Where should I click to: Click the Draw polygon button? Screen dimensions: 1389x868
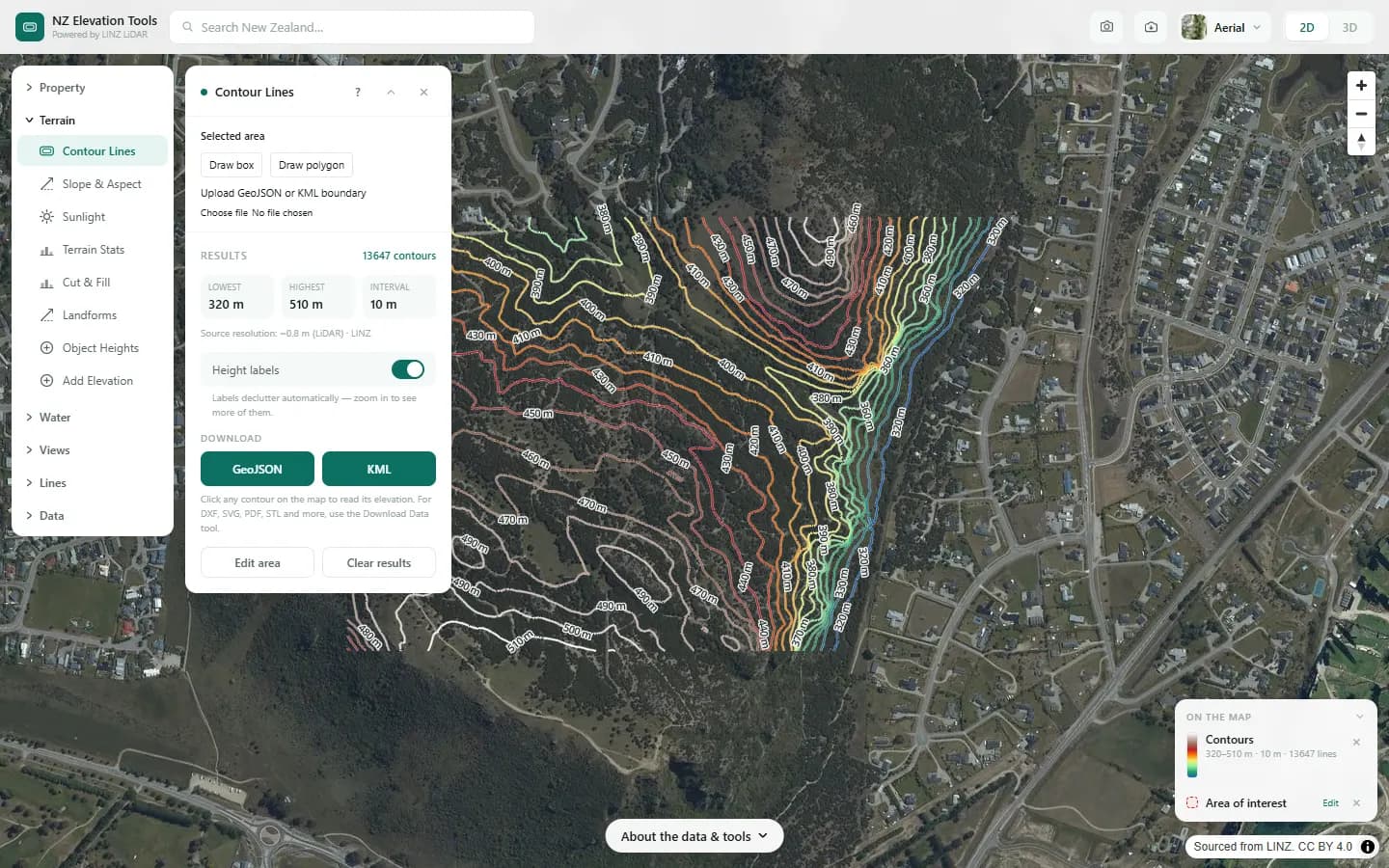(x=312, y=165)
